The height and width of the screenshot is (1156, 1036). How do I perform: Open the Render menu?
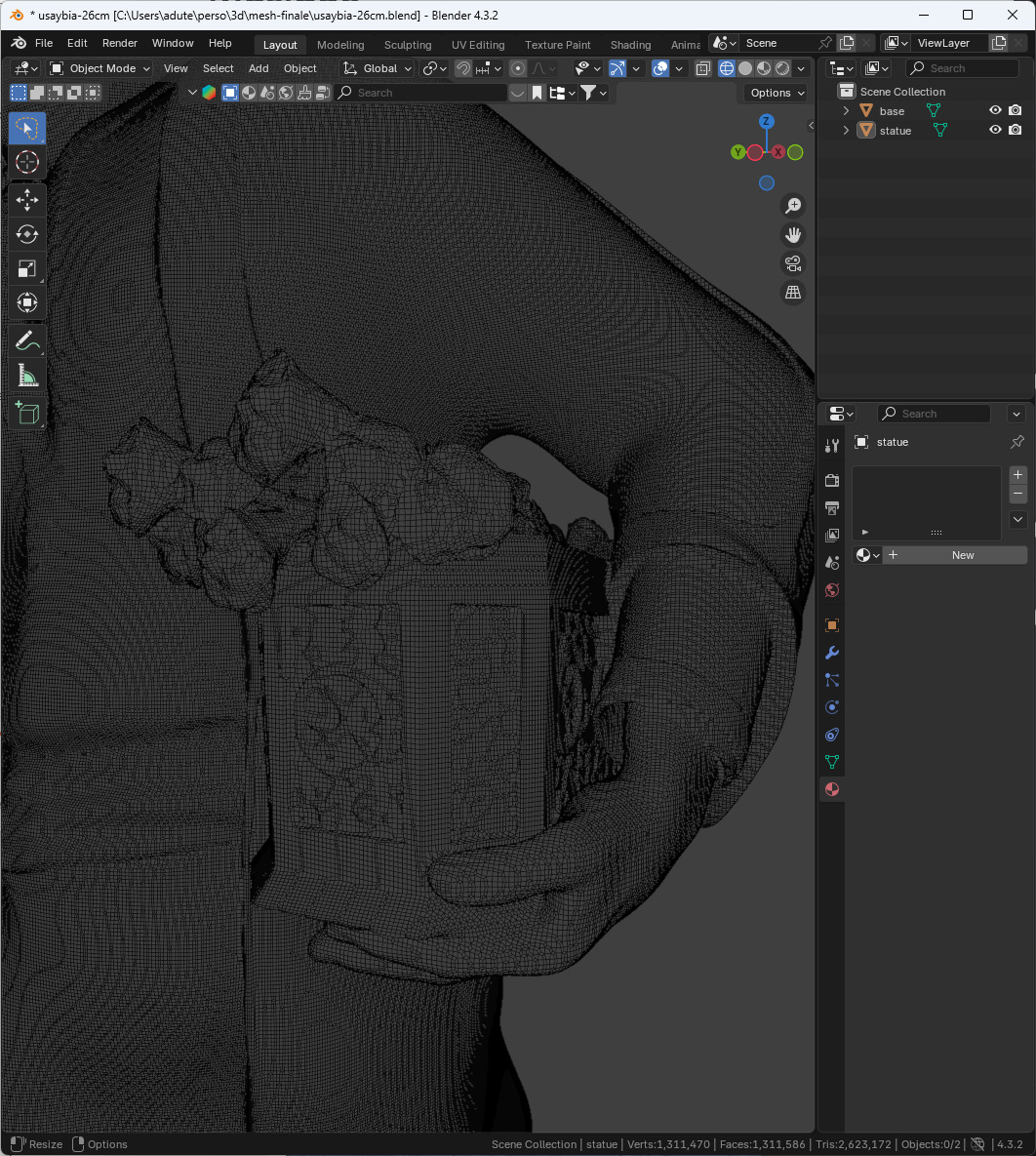tap(119, 43)
